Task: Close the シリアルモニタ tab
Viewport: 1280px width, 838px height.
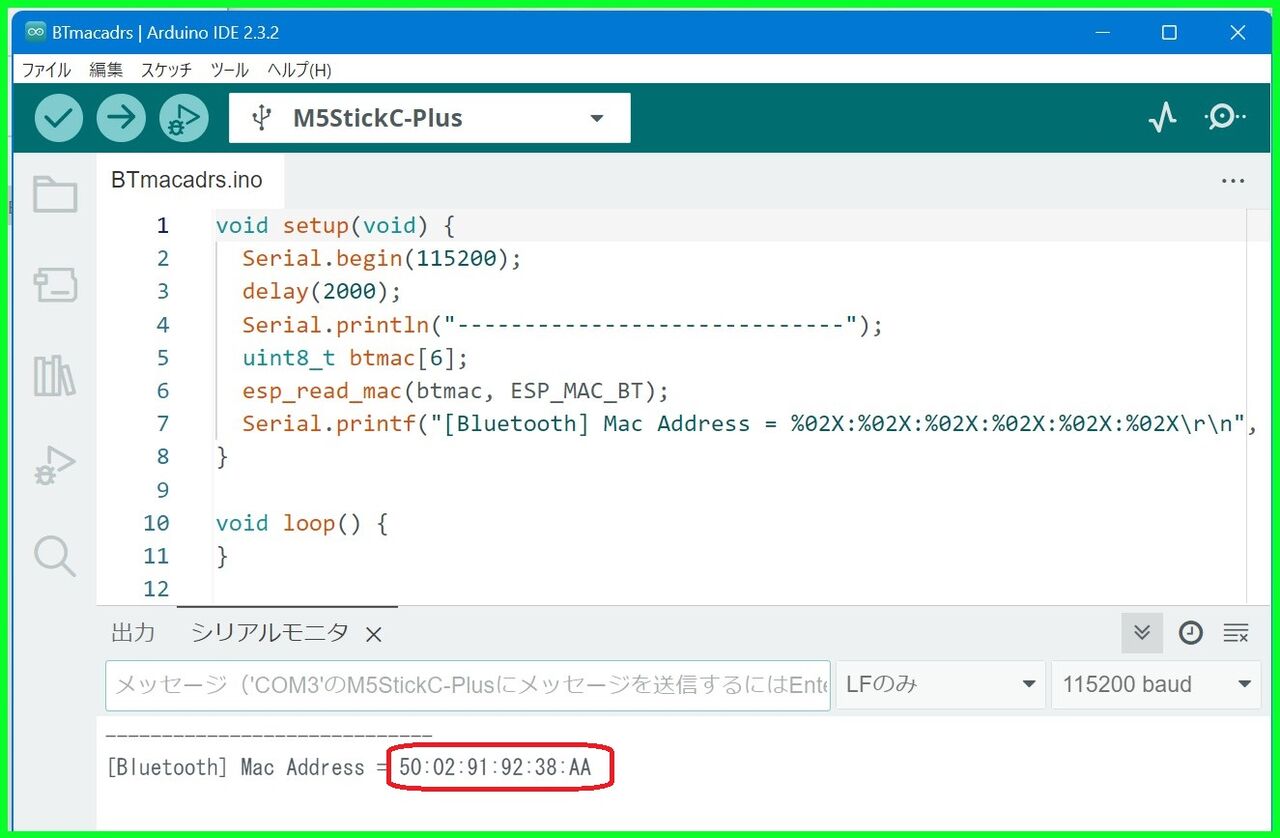Action: point(373,634)
